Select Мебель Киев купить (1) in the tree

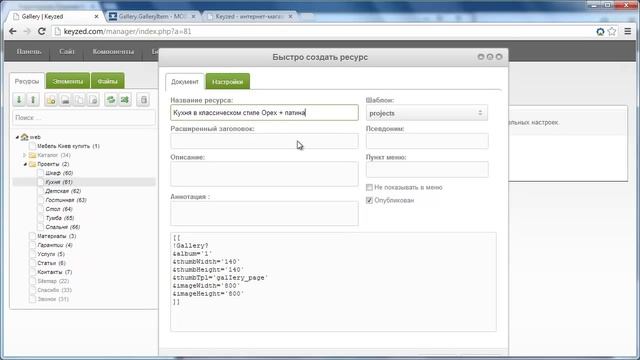point(68,146)
